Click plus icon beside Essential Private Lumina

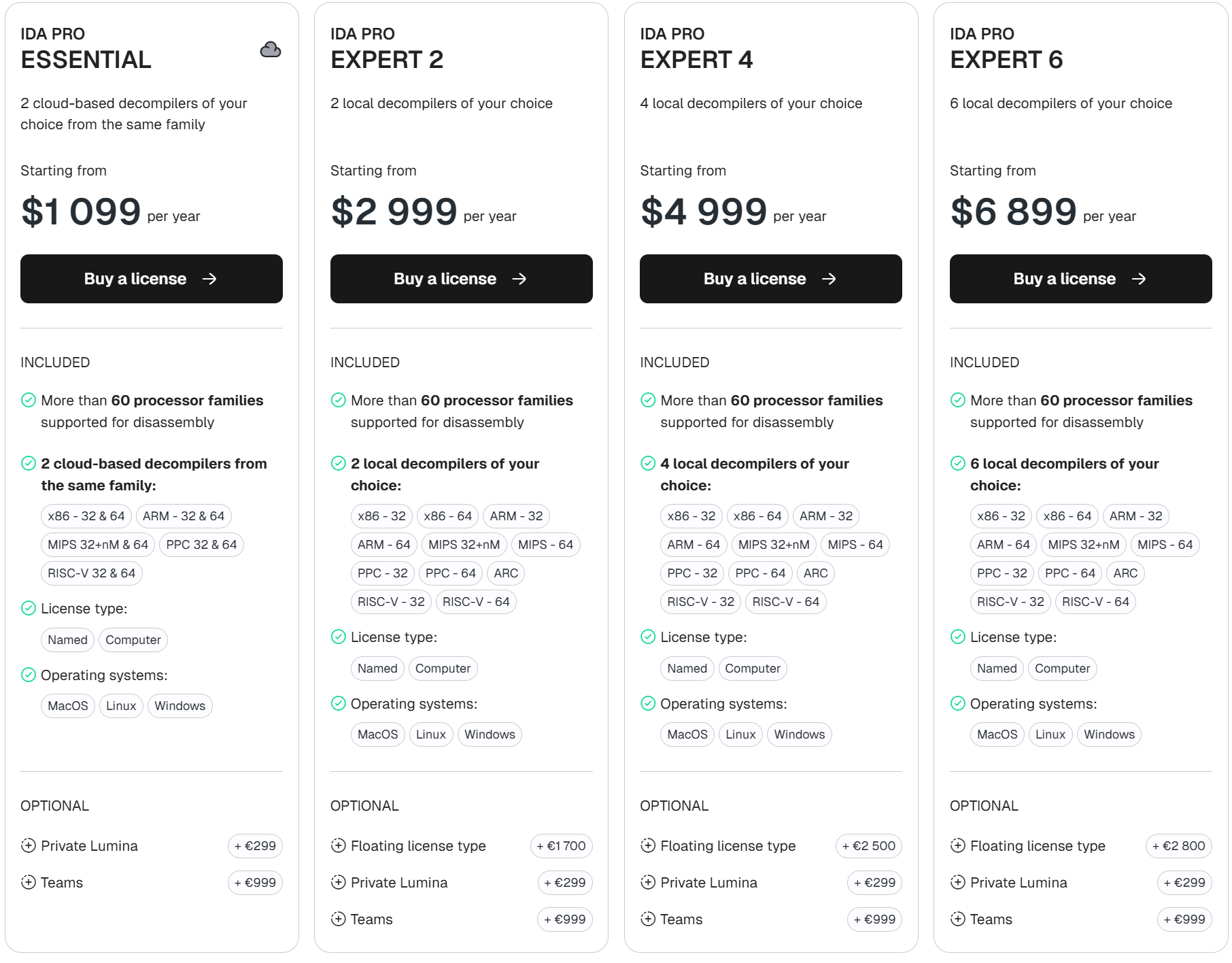tap(29, 845)
